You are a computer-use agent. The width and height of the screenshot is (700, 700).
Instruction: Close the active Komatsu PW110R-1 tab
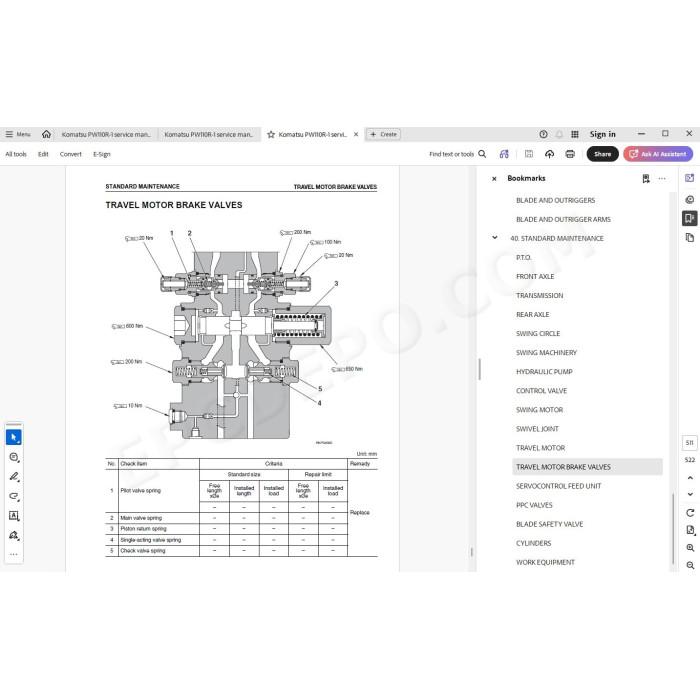(356, 134)
